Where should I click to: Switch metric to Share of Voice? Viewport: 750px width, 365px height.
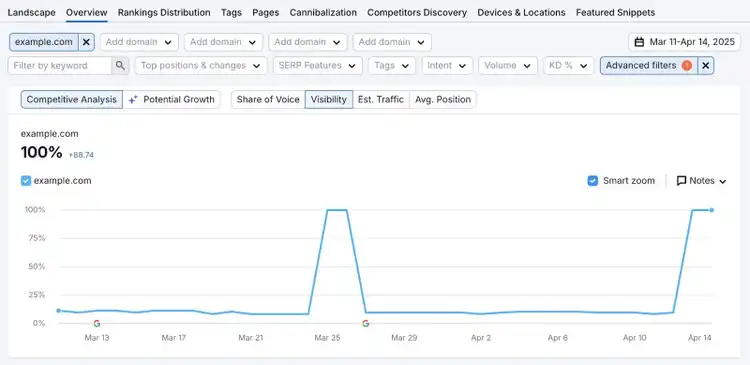pos(268,100)
